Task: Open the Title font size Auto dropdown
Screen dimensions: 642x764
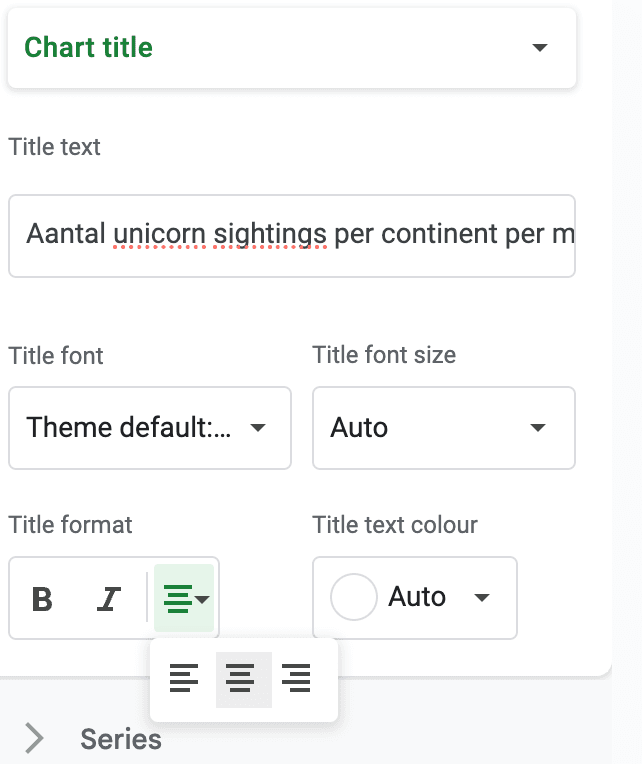Action: [443, 427]
